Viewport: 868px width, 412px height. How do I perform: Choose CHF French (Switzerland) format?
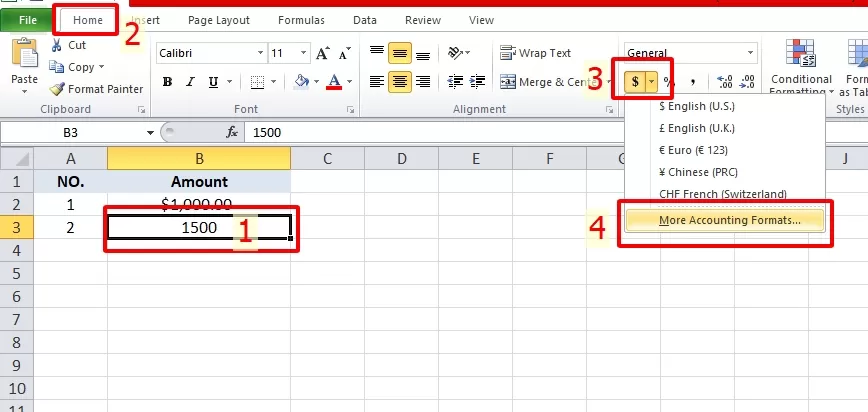(x=725, y=194)
